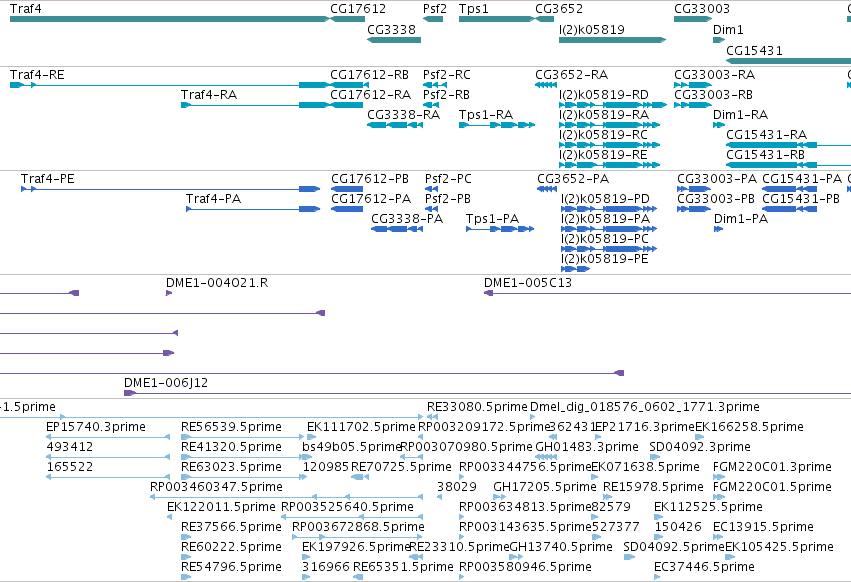Select protein l(2)k05819-PE
Image resolution: width=851 pixels, height=582 pixels.
click(575, 269)
